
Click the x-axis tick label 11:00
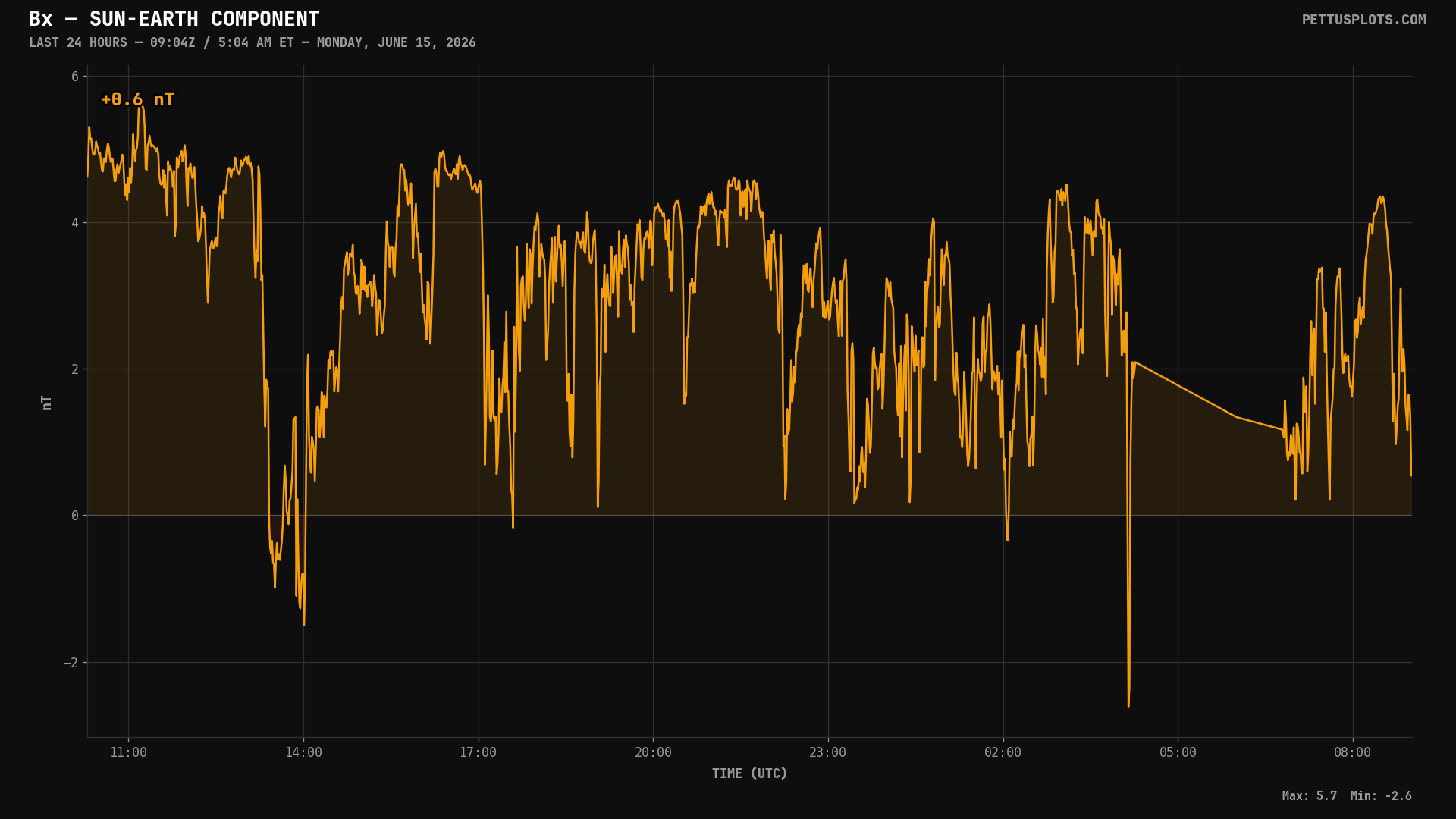128,752
